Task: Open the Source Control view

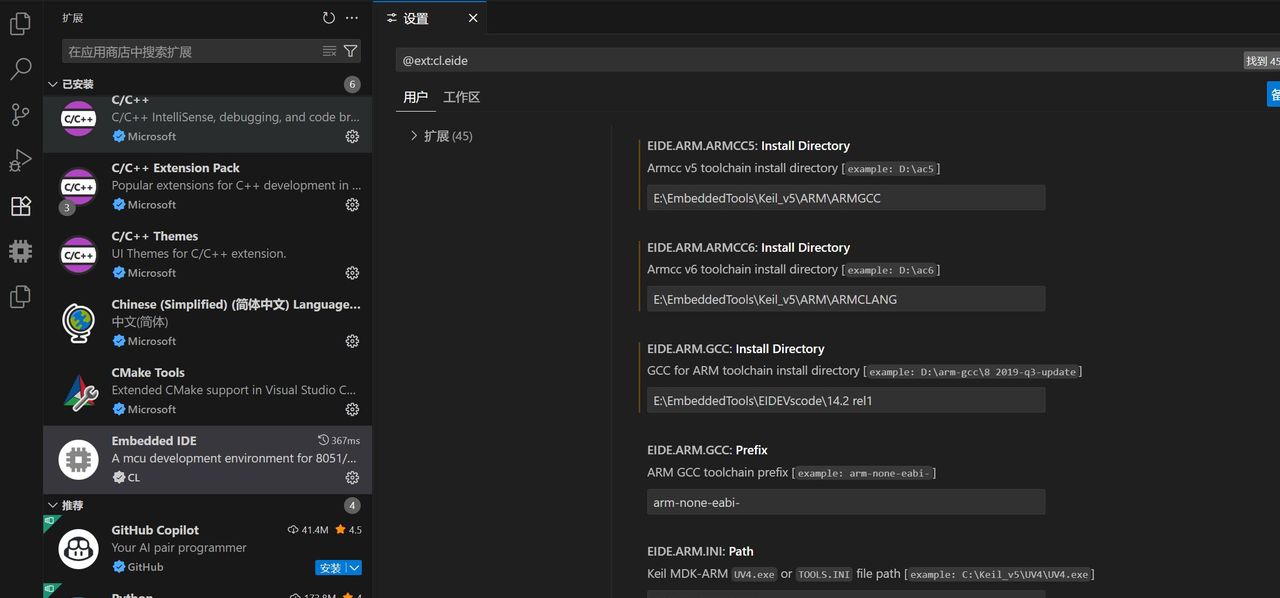Action: [x=20, y=115]
